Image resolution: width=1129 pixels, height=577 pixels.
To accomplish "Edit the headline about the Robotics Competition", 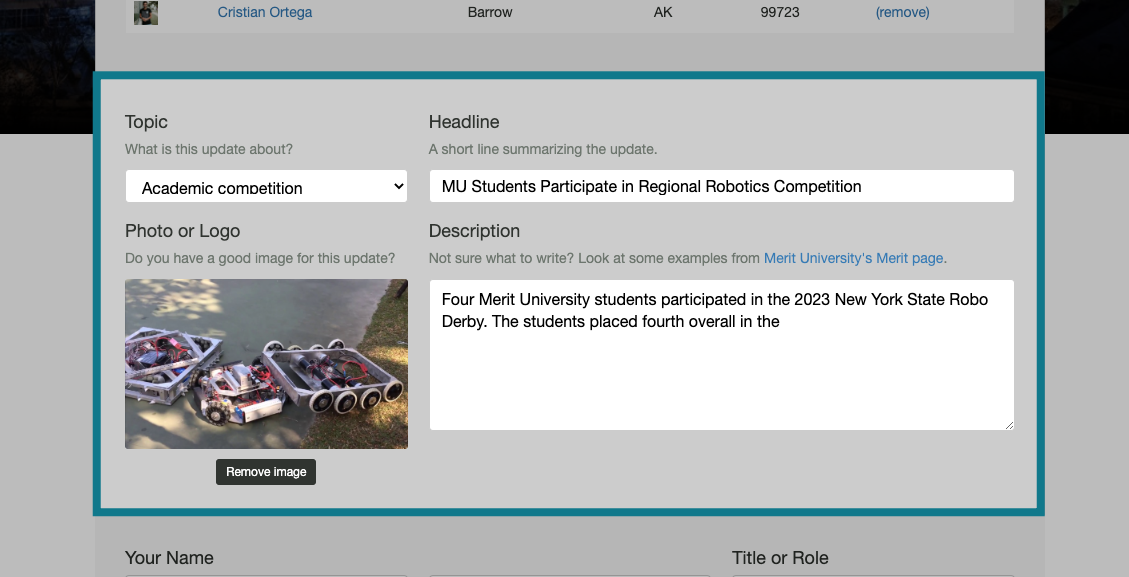I will click(x=720, y=185).
